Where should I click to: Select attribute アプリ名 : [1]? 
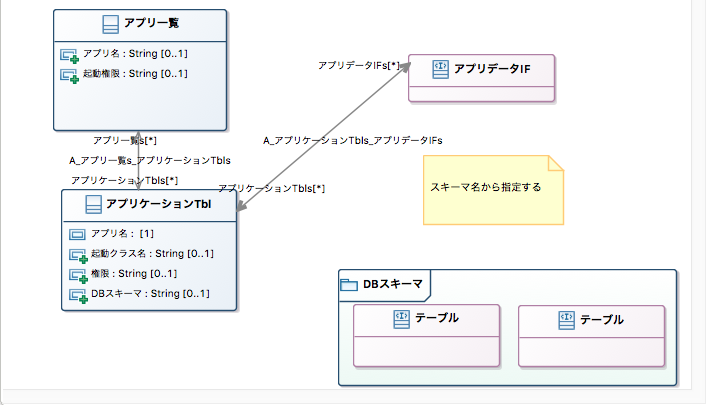tap(122, 234)
